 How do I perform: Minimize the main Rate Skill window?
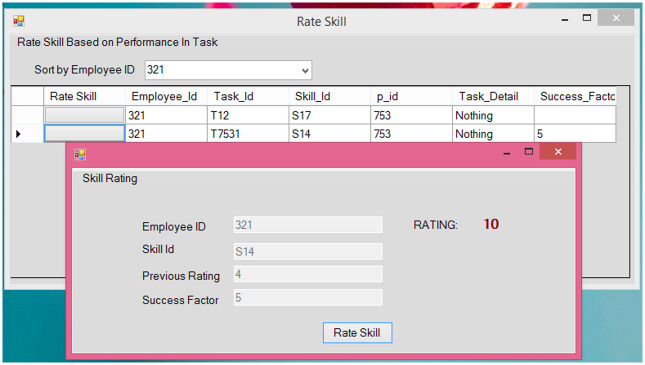tap(564, 19)
